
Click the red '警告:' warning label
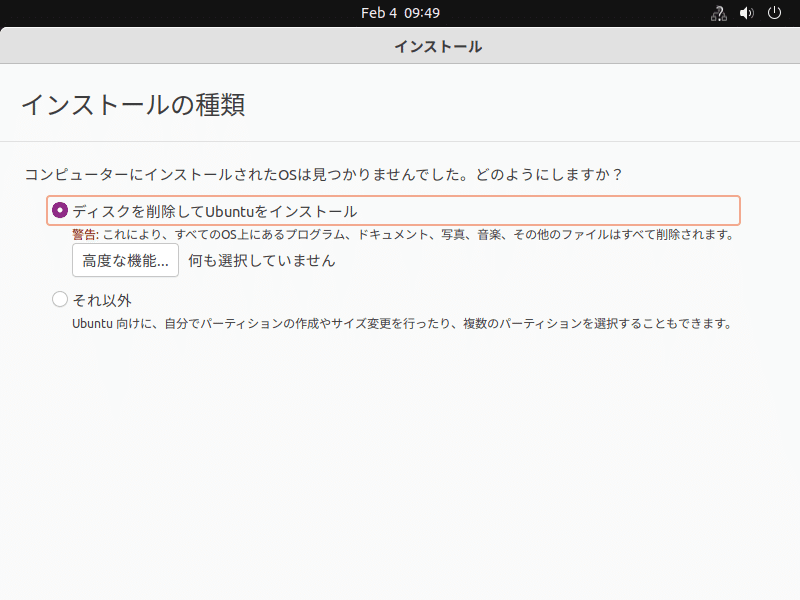click(x=85, y=235)
